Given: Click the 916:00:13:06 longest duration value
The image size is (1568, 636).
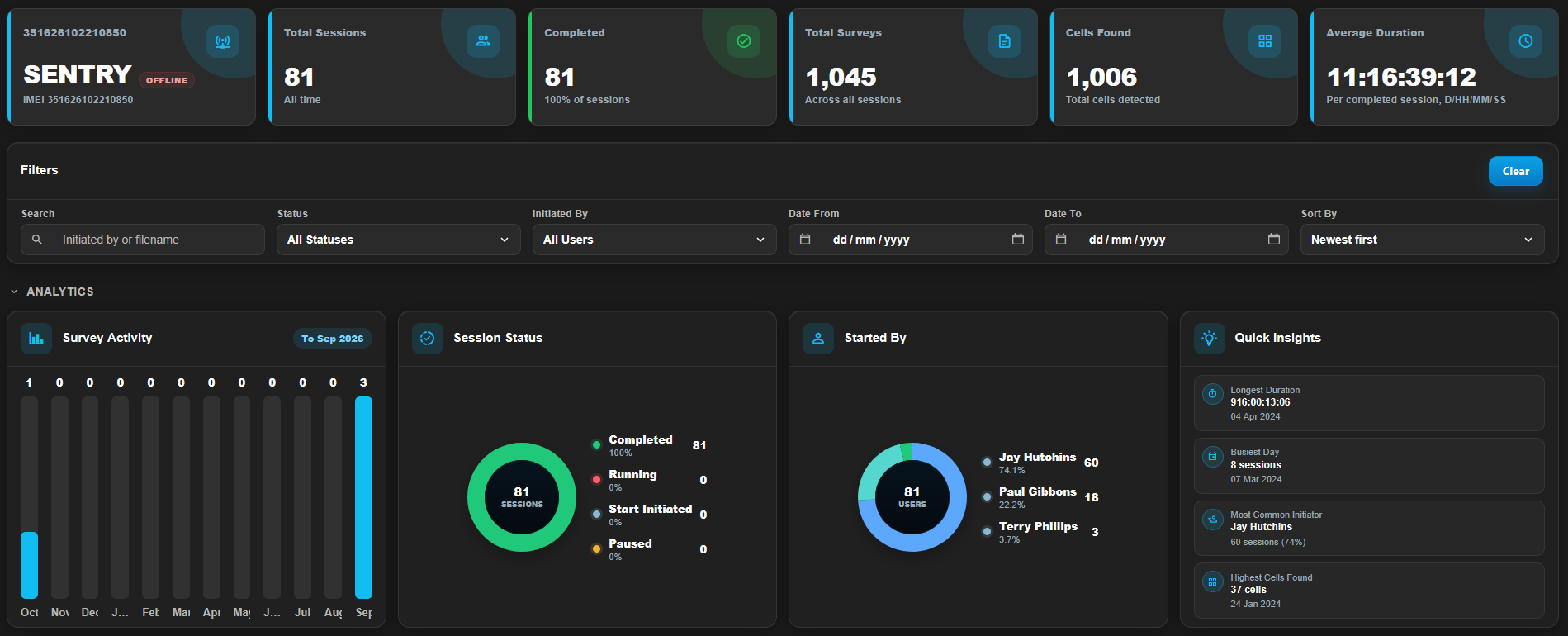Looking at the screenshot, I should pyautogui.click(x=1260, y=402).
